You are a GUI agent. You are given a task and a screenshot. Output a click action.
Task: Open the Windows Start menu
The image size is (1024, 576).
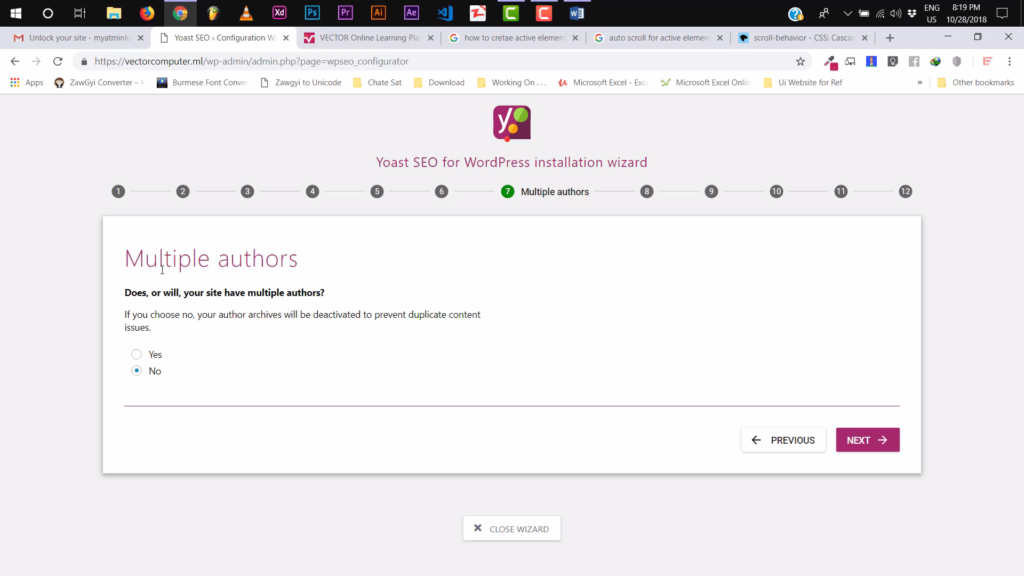(16, 13)
